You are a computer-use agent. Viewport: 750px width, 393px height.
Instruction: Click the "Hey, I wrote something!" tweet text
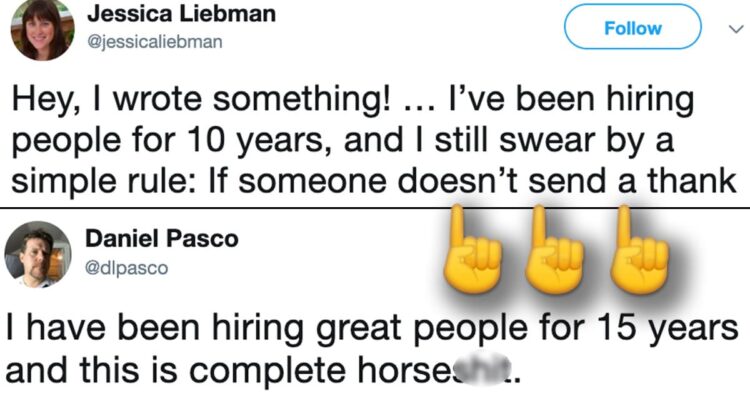click(203, 99)
